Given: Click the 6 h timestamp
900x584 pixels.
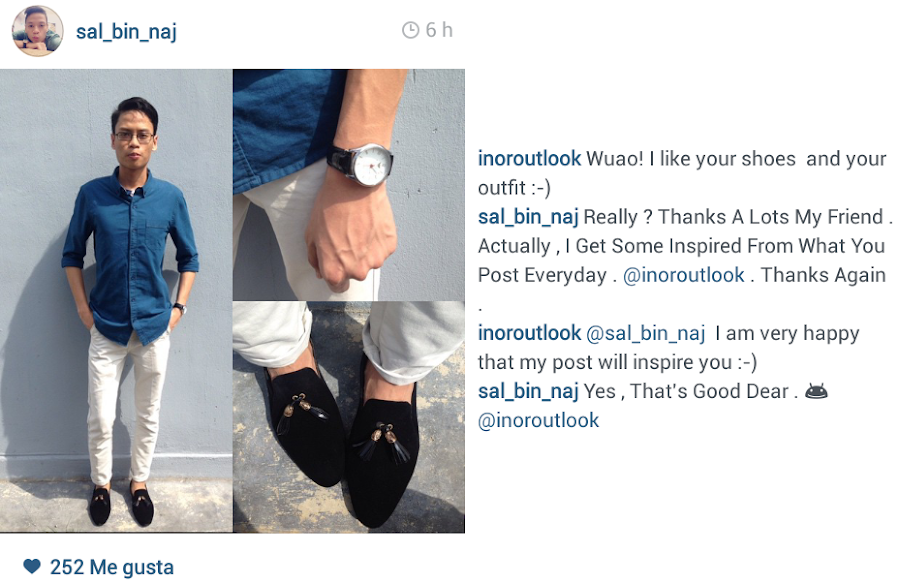Looking at the screenshot, I should [x=439, y=30].
